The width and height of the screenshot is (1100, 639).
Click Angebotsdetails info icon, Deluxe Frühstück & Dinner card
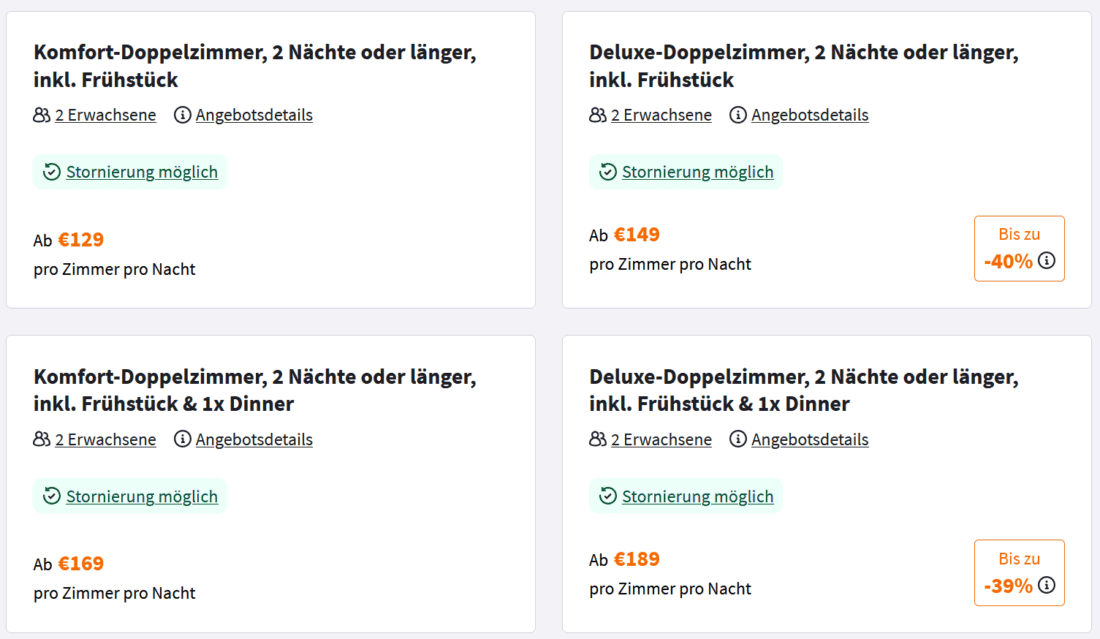tap(738, 439)
